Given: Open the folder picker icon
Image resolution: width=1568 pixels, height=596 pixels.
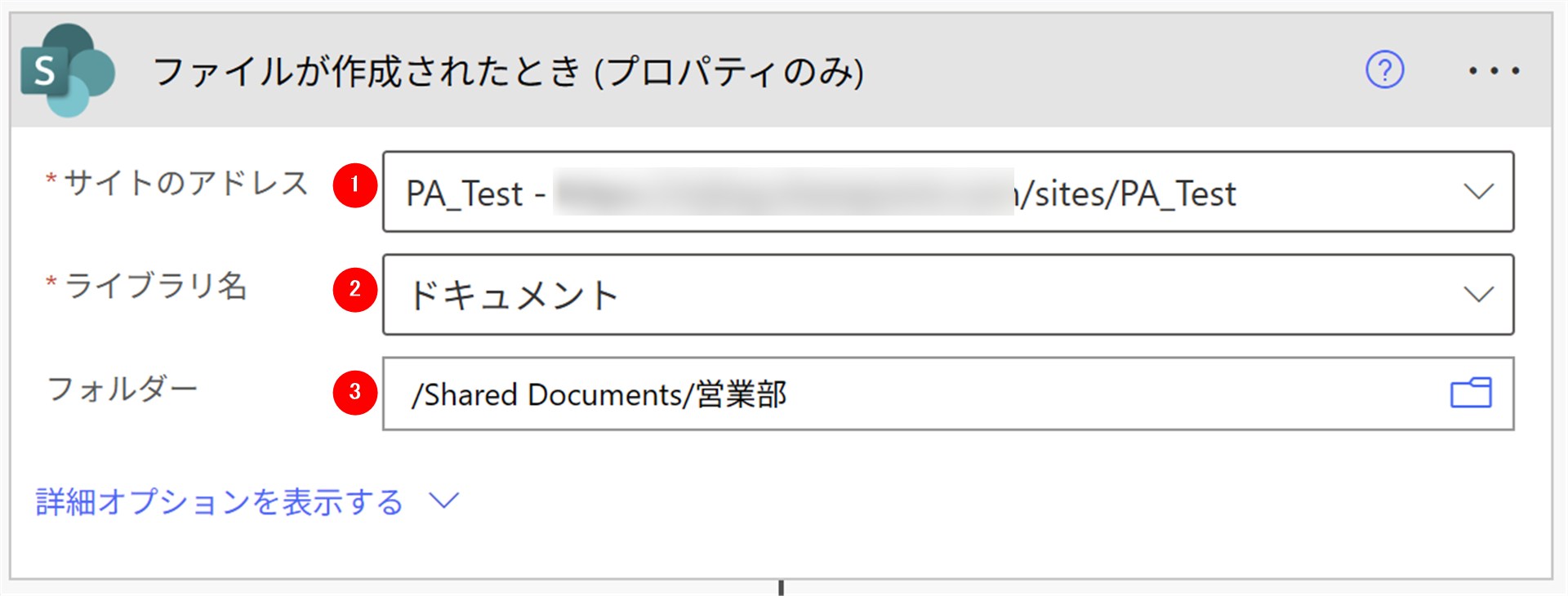Looking at the screenshot, I should [1471, 393].
